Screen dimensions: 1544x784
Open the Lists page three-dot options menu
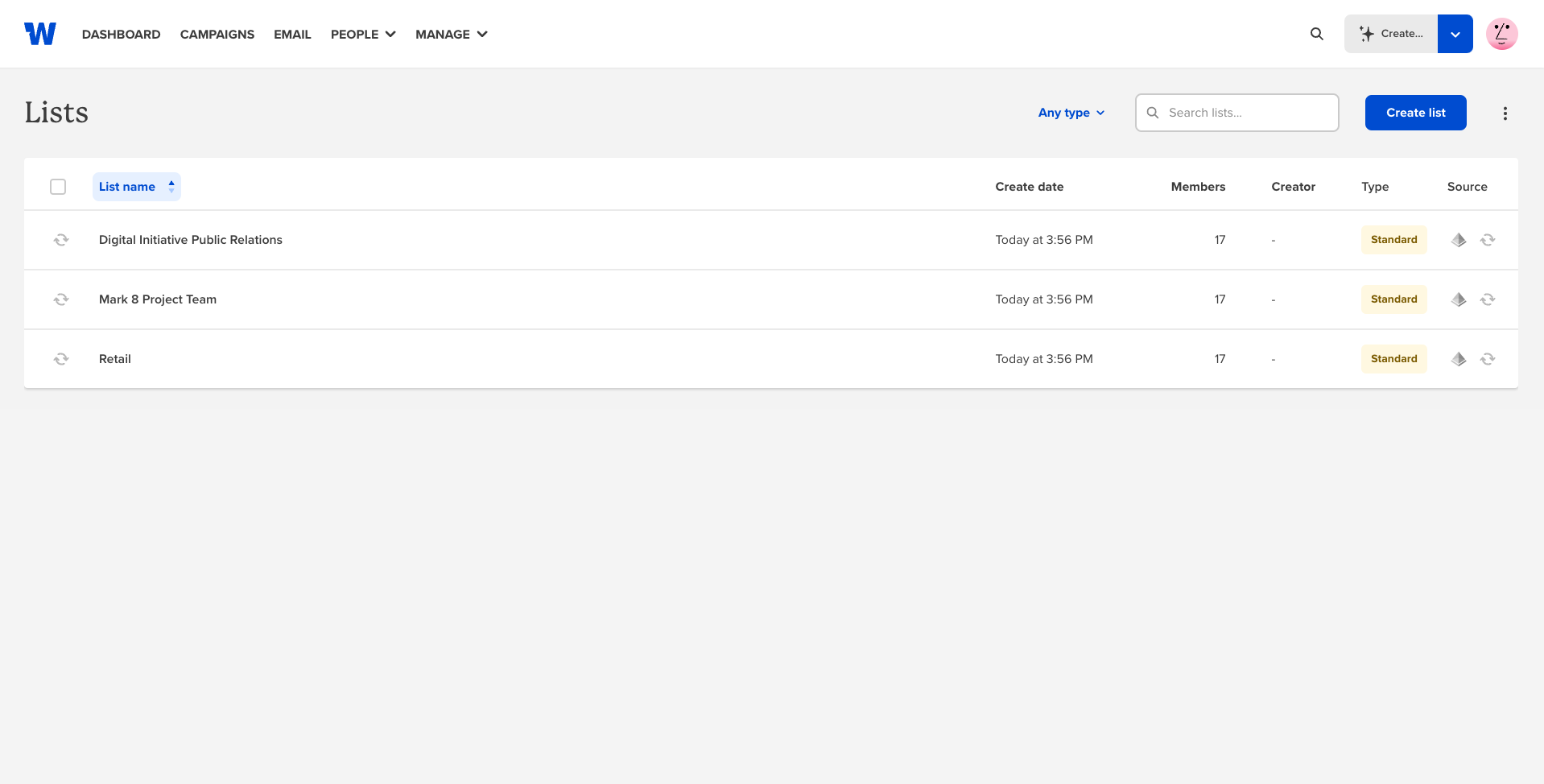pos(1505,113)
